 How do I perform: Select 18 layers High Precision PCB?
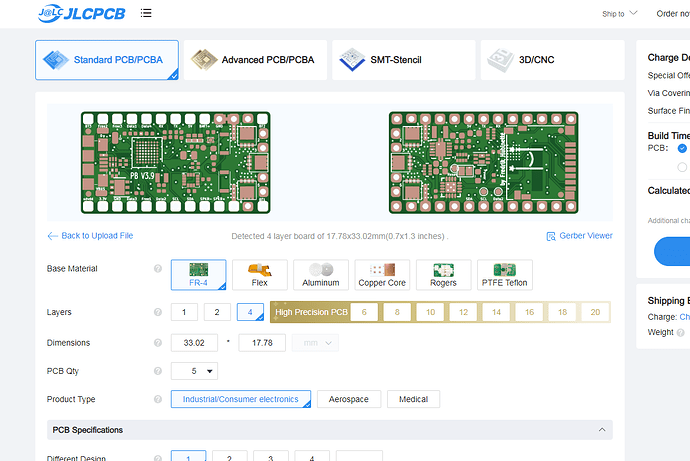click(x=562, y=312)
